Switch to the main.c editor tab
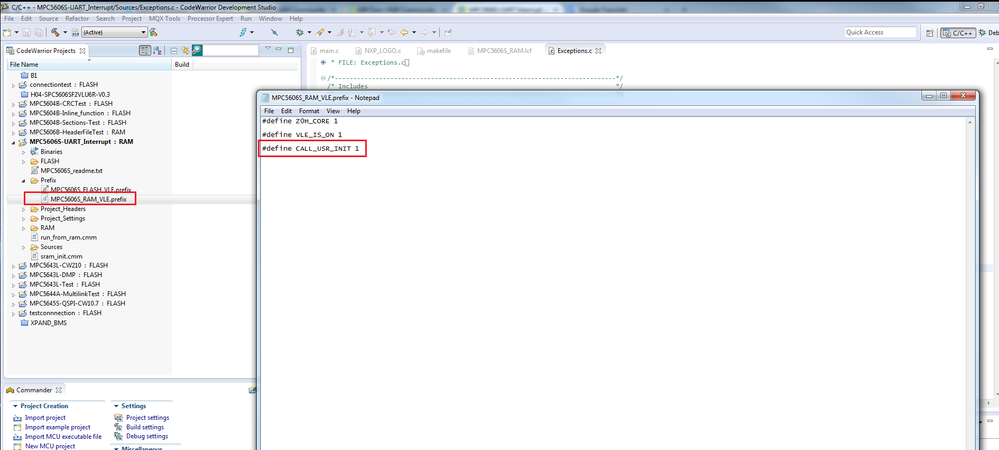The width and height of the screenshot is (999, 450). tap(324, 50)
